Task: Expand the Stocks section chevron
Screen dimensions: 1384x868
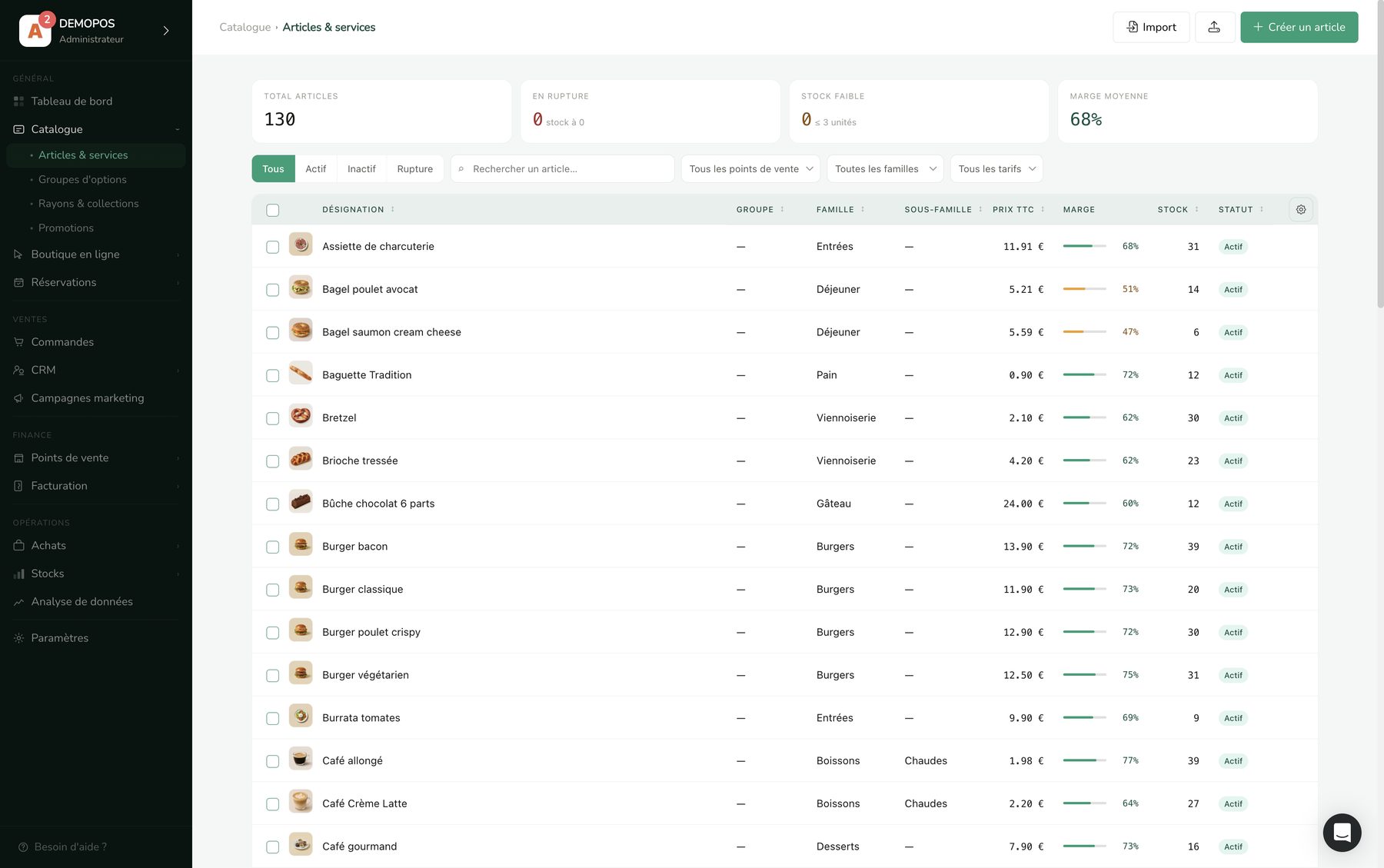Action: [178, 574]
